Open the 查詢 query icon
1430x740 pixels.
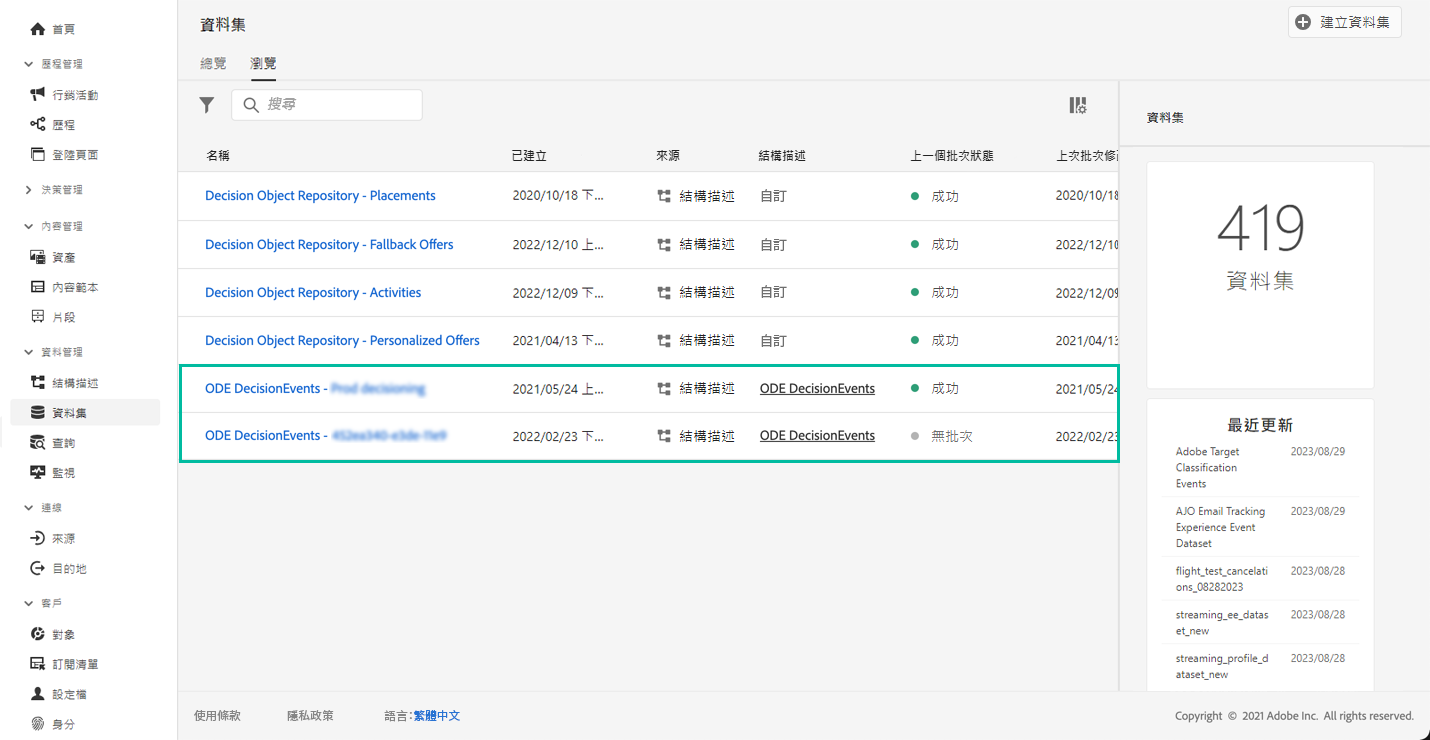[x=38, y=443]
